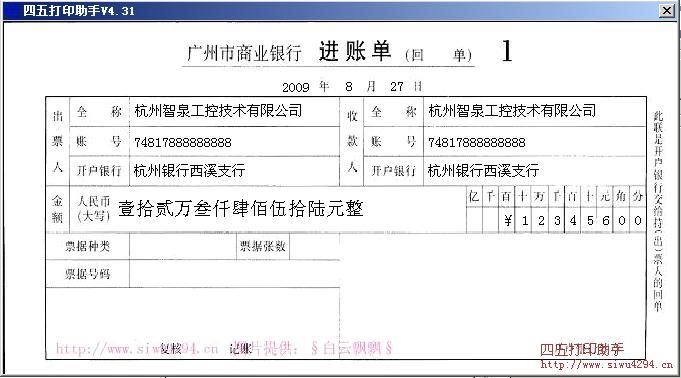The image size is (681, 378).
Task: Edit the payer (出票人) full name 杭州智泉工控技术有限公司
Action: tap(218, 111)
